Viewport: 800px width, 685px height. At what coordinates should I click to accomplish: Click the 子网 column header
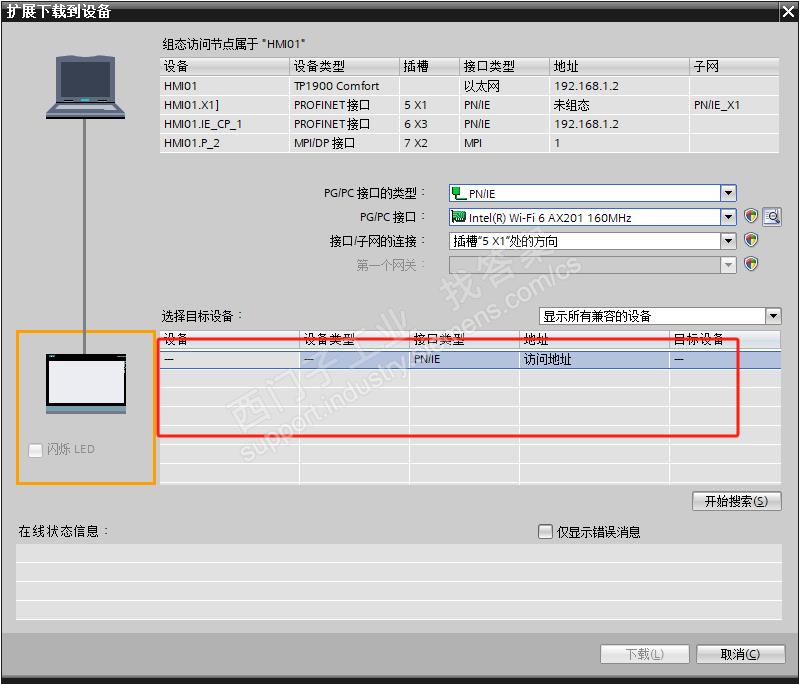coord(734,66)
